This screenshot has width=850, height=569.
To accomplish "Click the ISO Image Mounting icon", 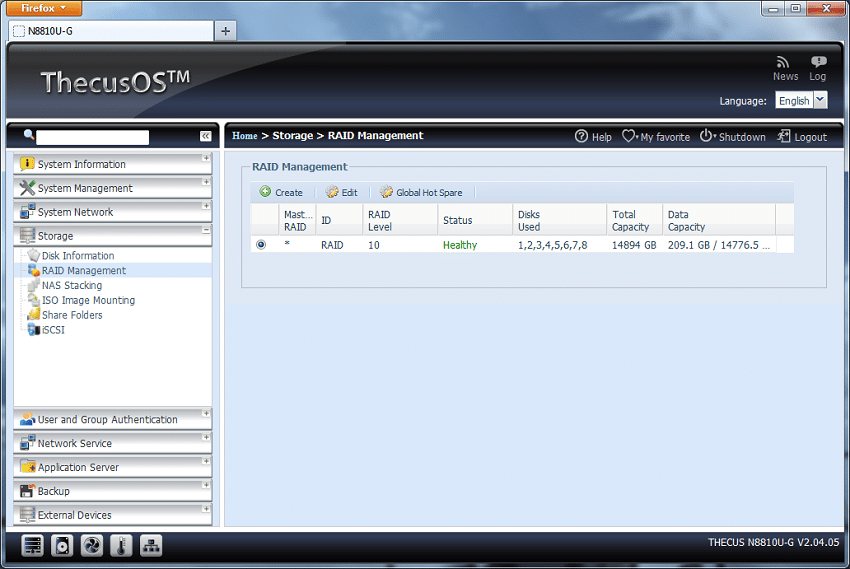I will click(x=34, y=300).
